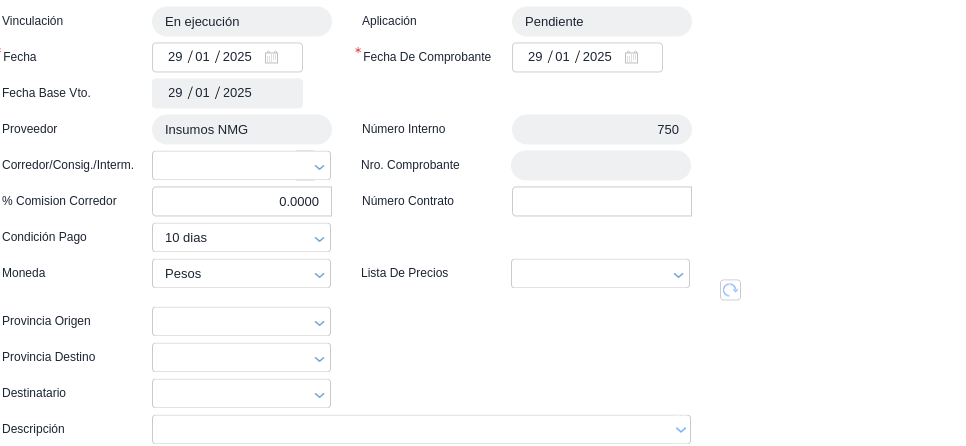Viewport: 966px width, 446px height.
Task: Open the Moneda dropdown showing Pesos
Action: click(319, 275)
